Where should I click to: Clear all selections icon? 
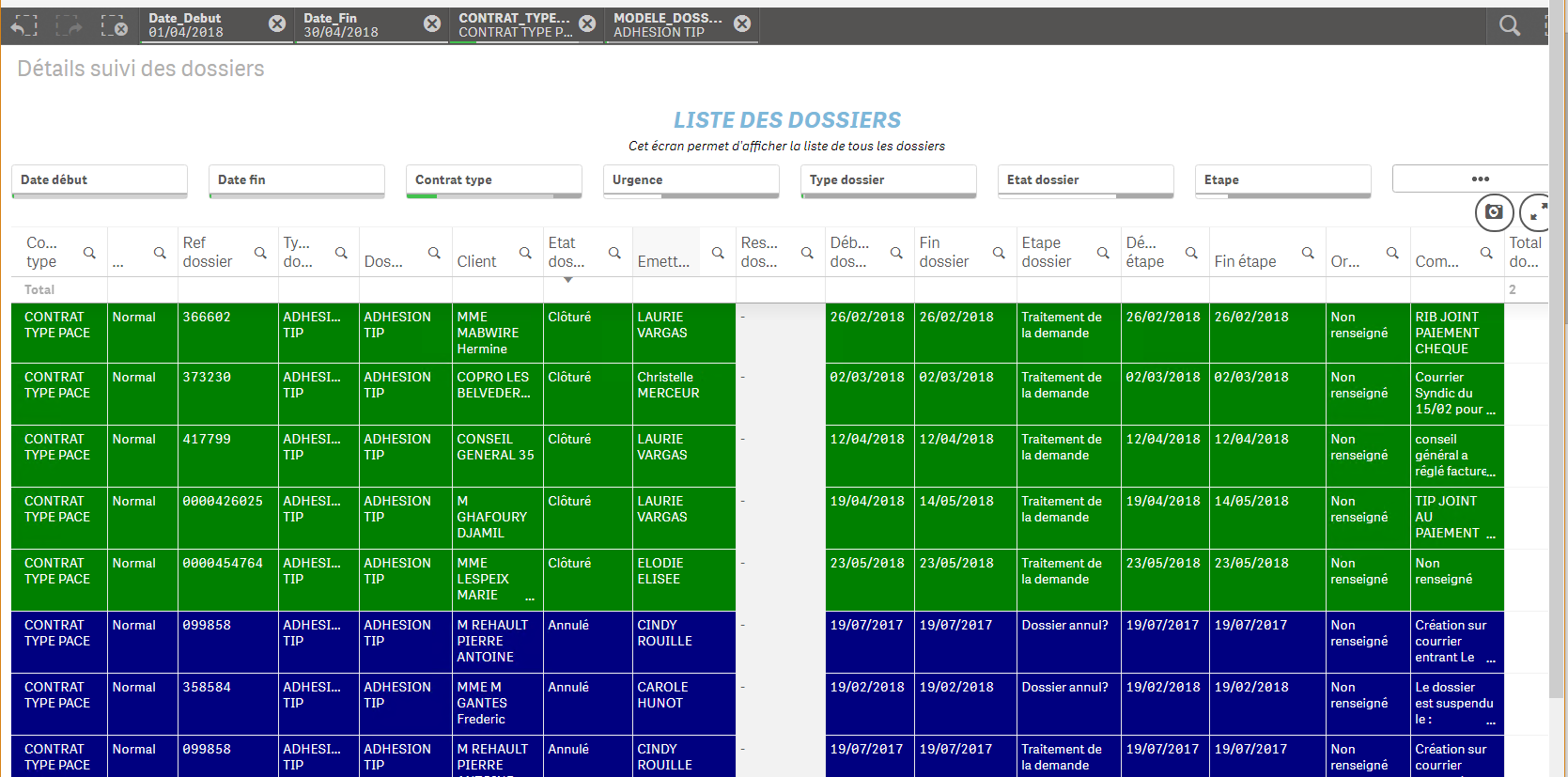click(114, 25)
